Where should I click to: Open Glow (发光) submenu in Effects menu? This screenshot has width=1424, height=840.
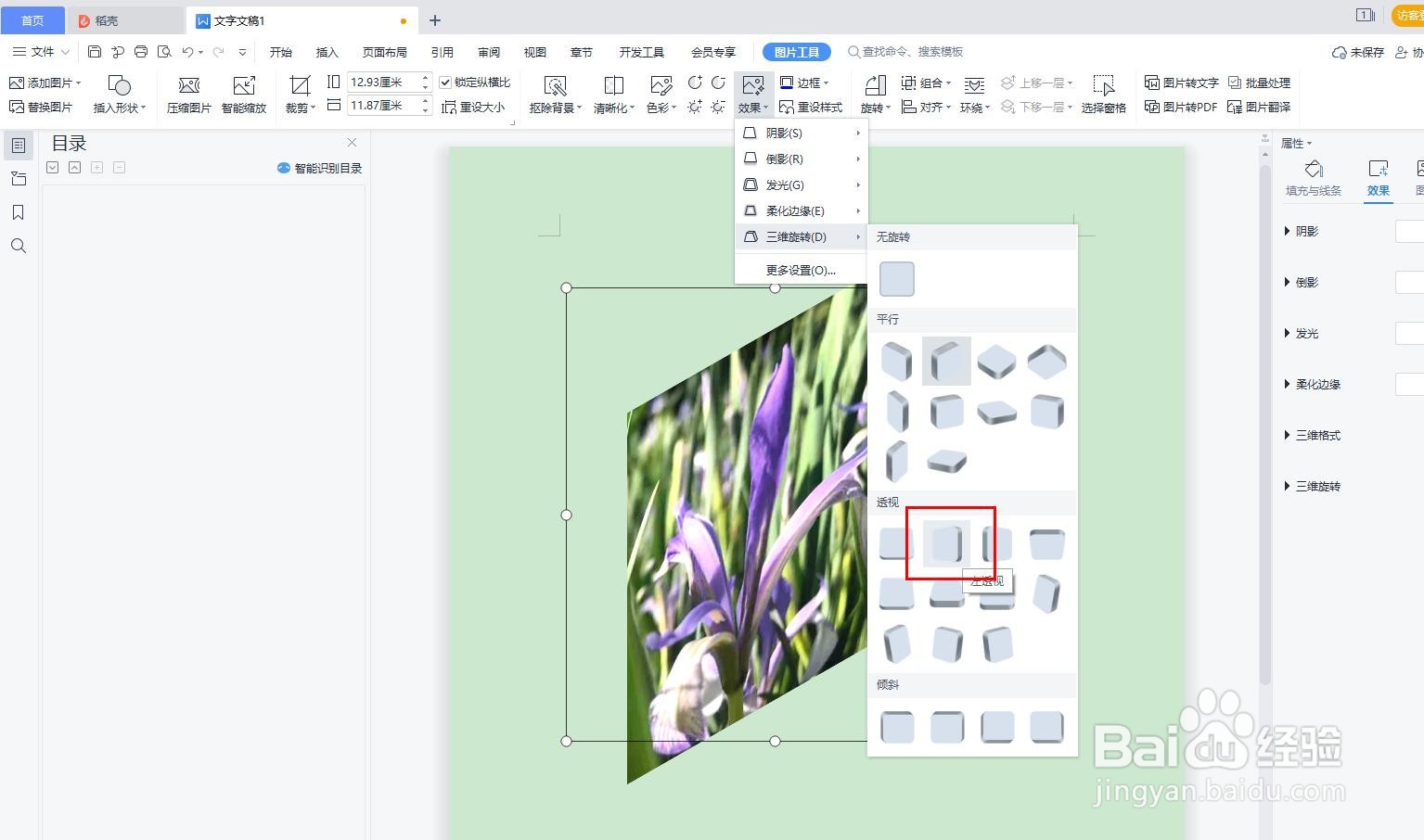coord(802,185)
